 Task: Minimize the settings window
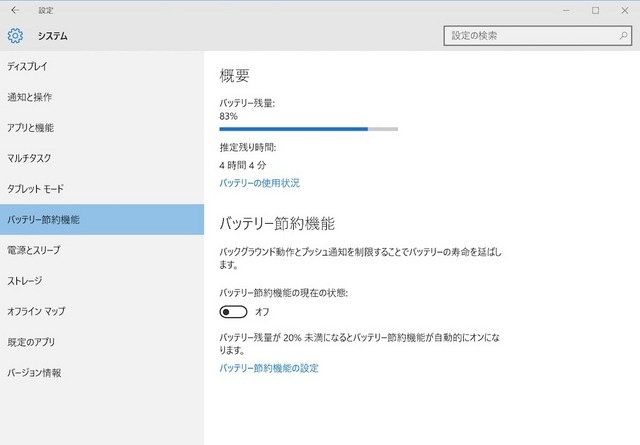pyautogui.click(x=566, y=10)
